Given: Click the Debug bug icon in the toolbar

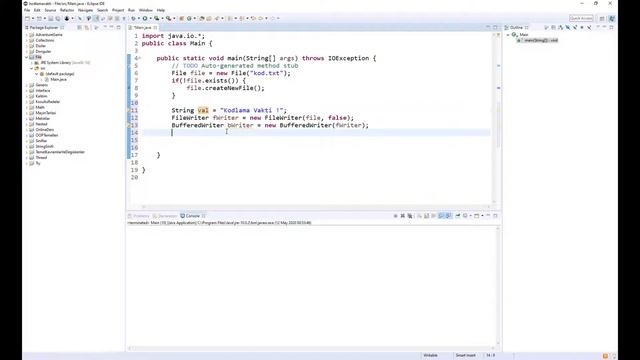Looking at the screenshot, I should [x=133, y=18].
